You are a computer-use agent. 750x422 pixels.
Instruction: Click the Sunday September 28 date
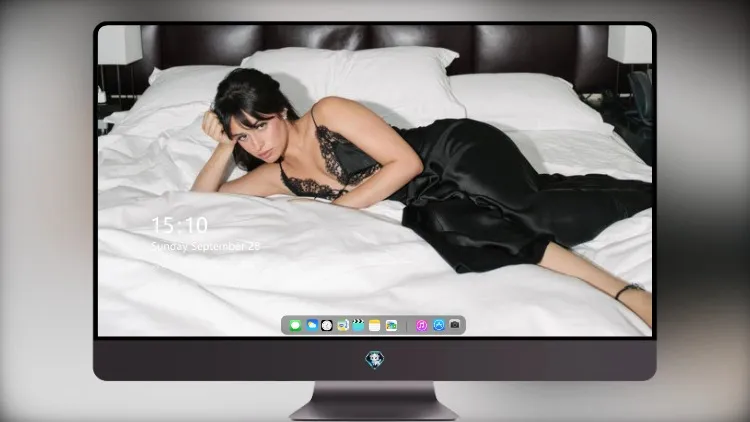(205, 246)
